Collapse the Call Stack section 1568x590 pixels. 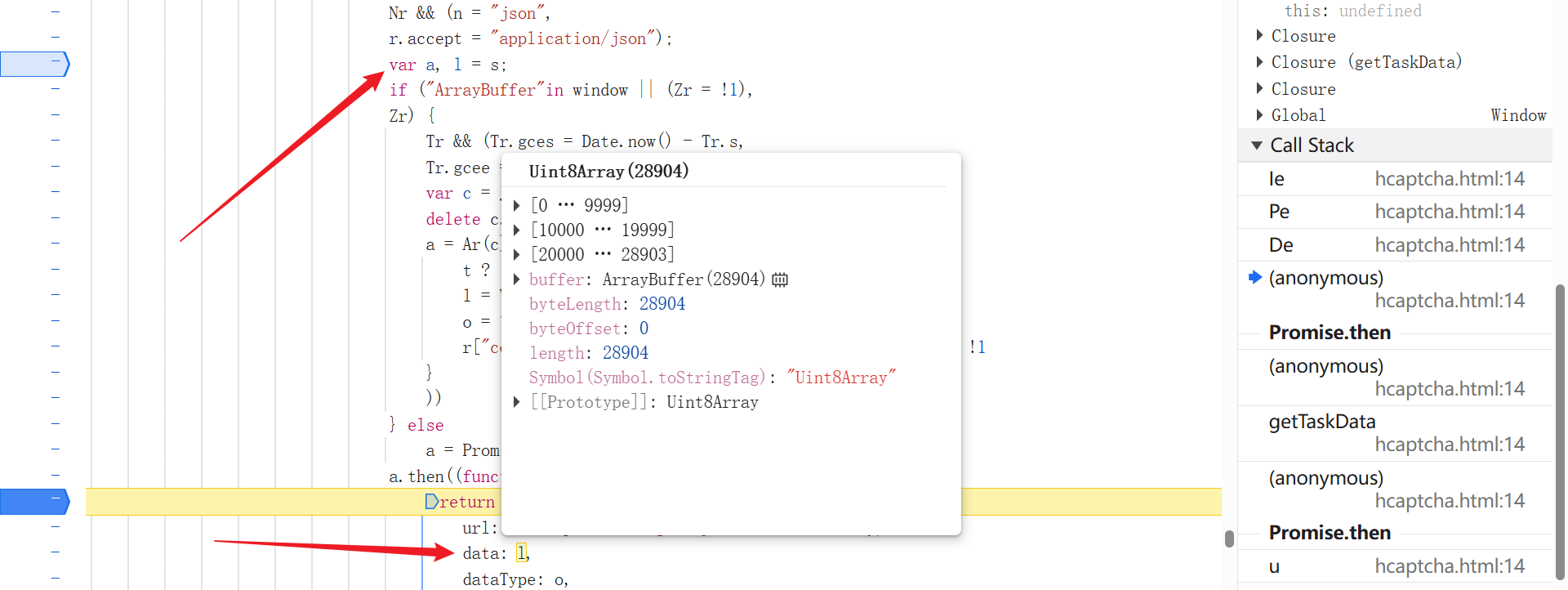(x=1257, y=145)
